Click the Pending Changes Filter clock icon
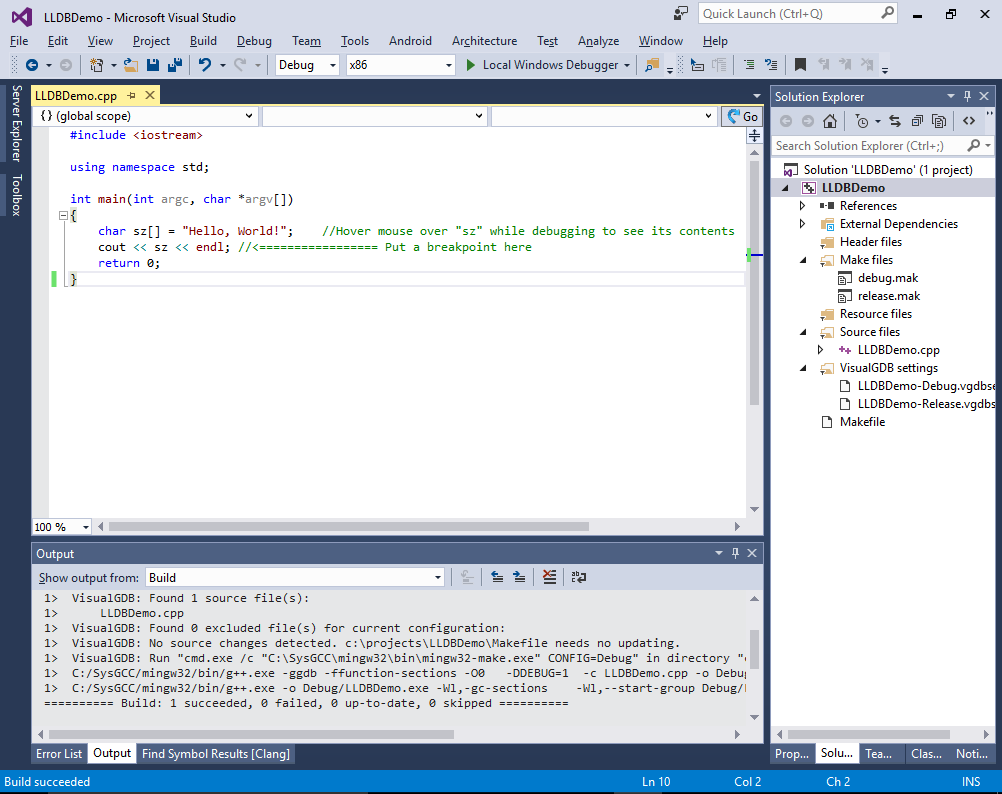Screen dimensions: 1002x794 pos(862,121)
